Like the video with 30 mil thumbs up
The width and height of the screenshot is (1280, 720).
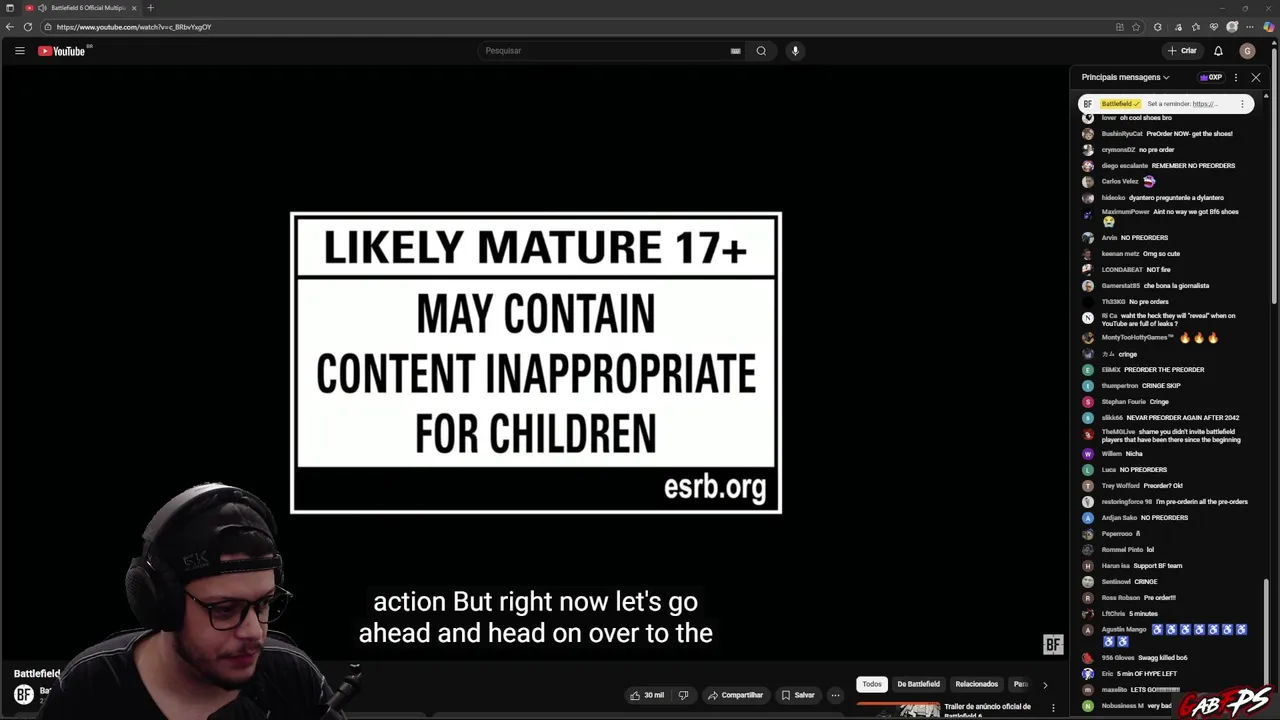[648, 695]
